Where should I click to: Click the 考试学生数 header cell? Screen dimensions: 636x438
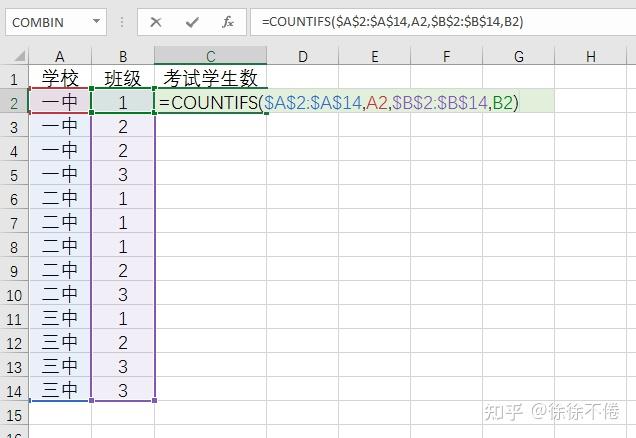[211, 77]
